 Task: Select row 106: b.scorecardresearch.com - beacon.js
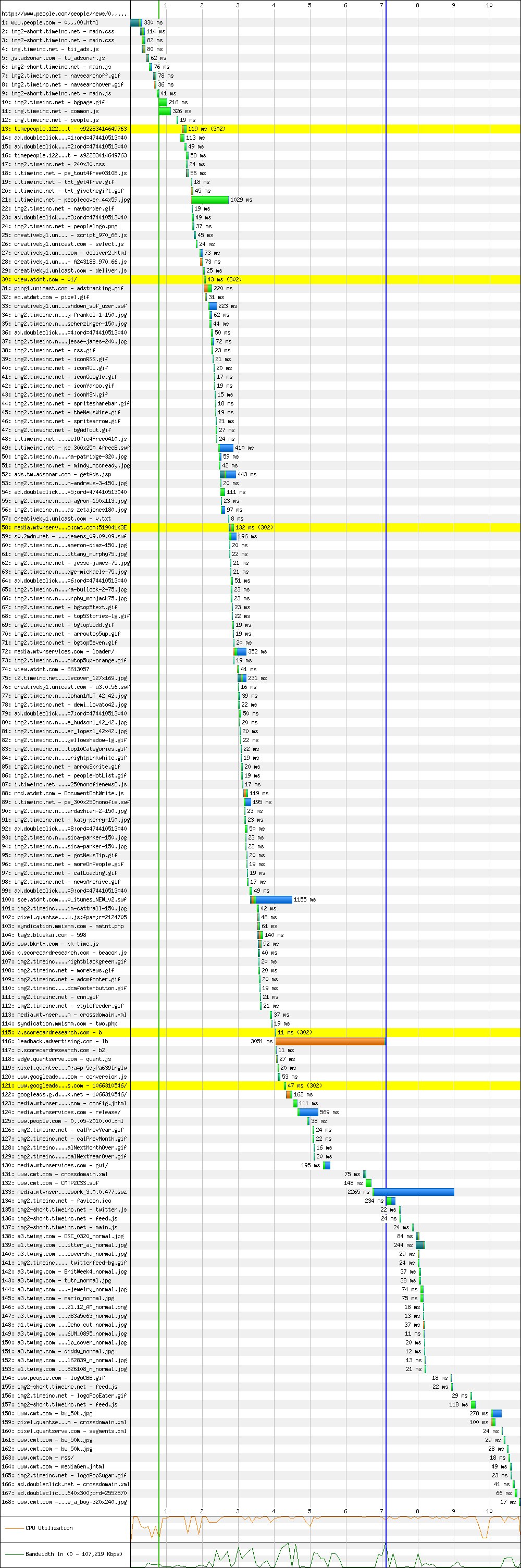coord(260,953)
